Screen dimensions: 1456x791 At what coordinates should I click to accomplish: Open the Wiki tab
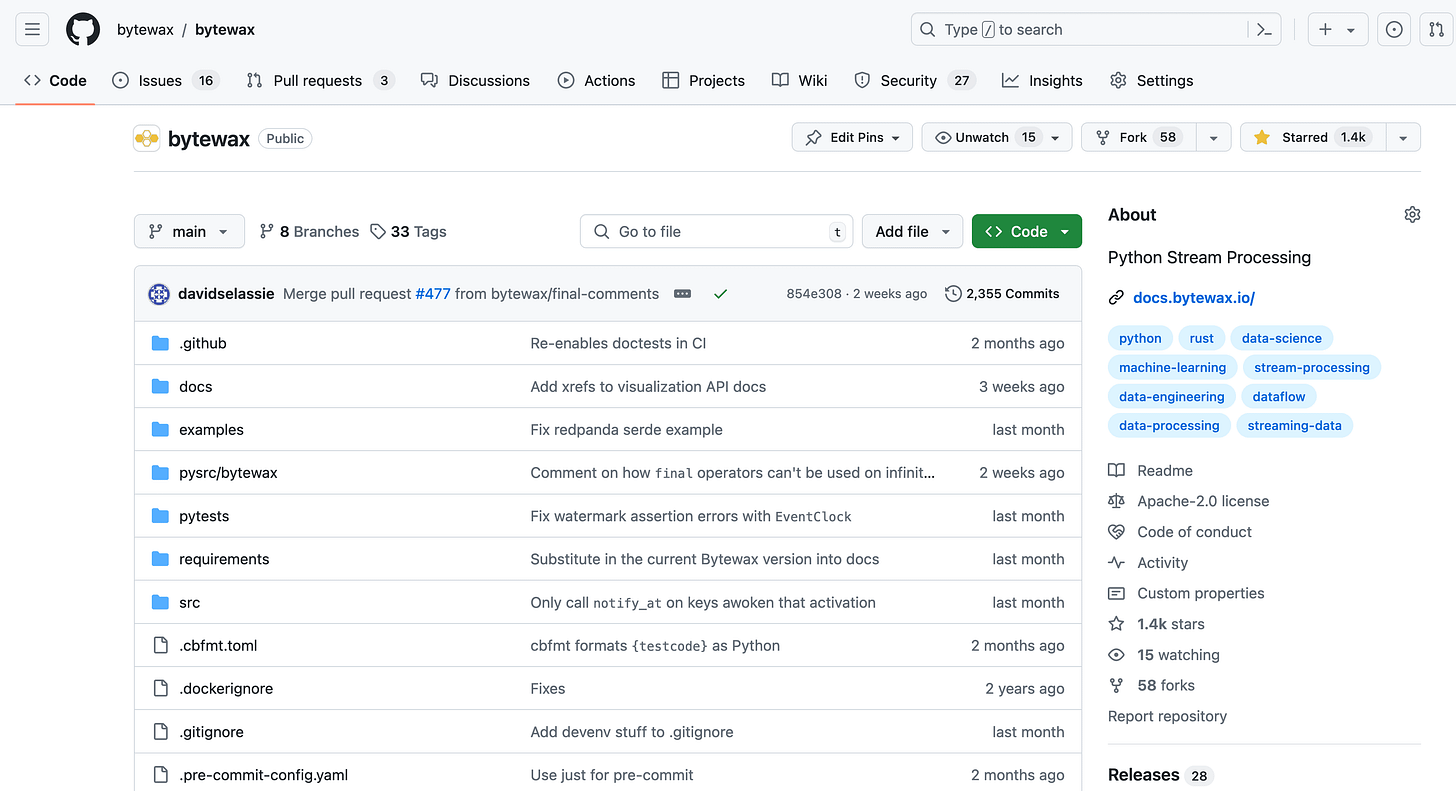(800, 81)
